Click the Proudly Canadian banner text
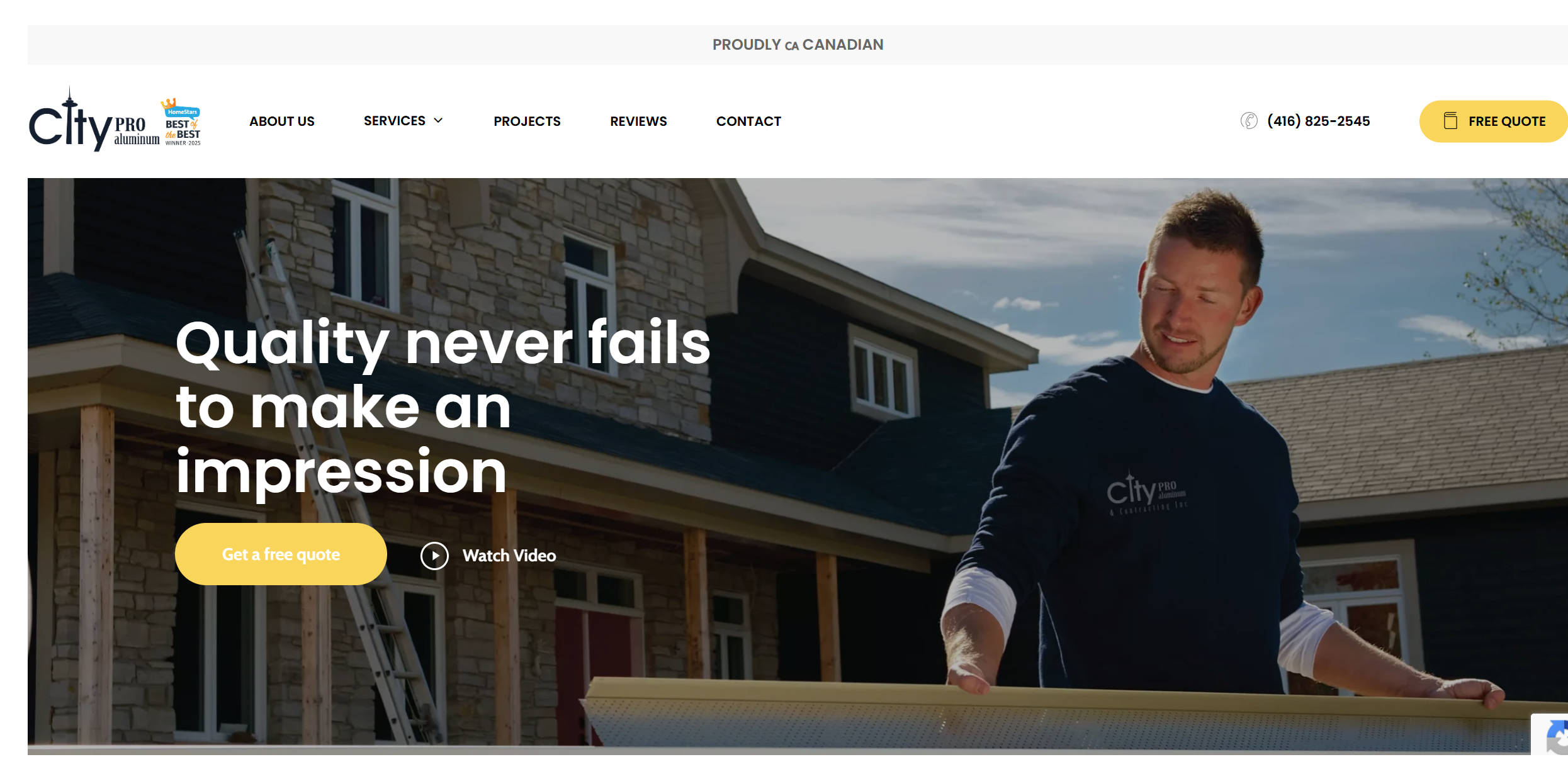1568x757 pixels. click(798, 45)
